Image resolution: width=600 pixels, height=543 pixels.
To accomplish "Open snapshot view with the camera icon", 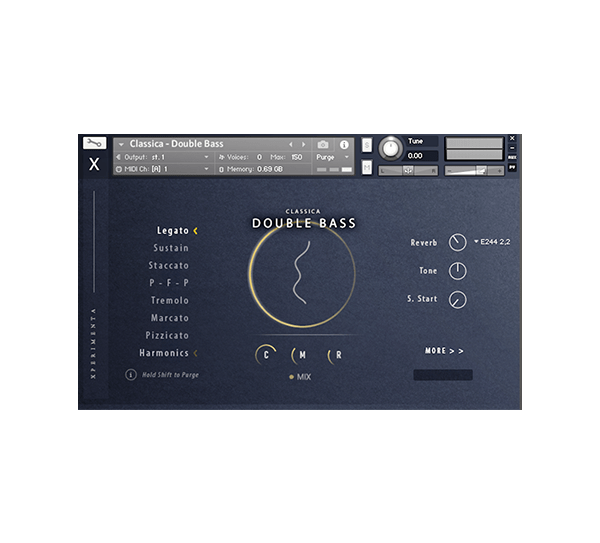I will pyautogui.click(x=323, y=144).
